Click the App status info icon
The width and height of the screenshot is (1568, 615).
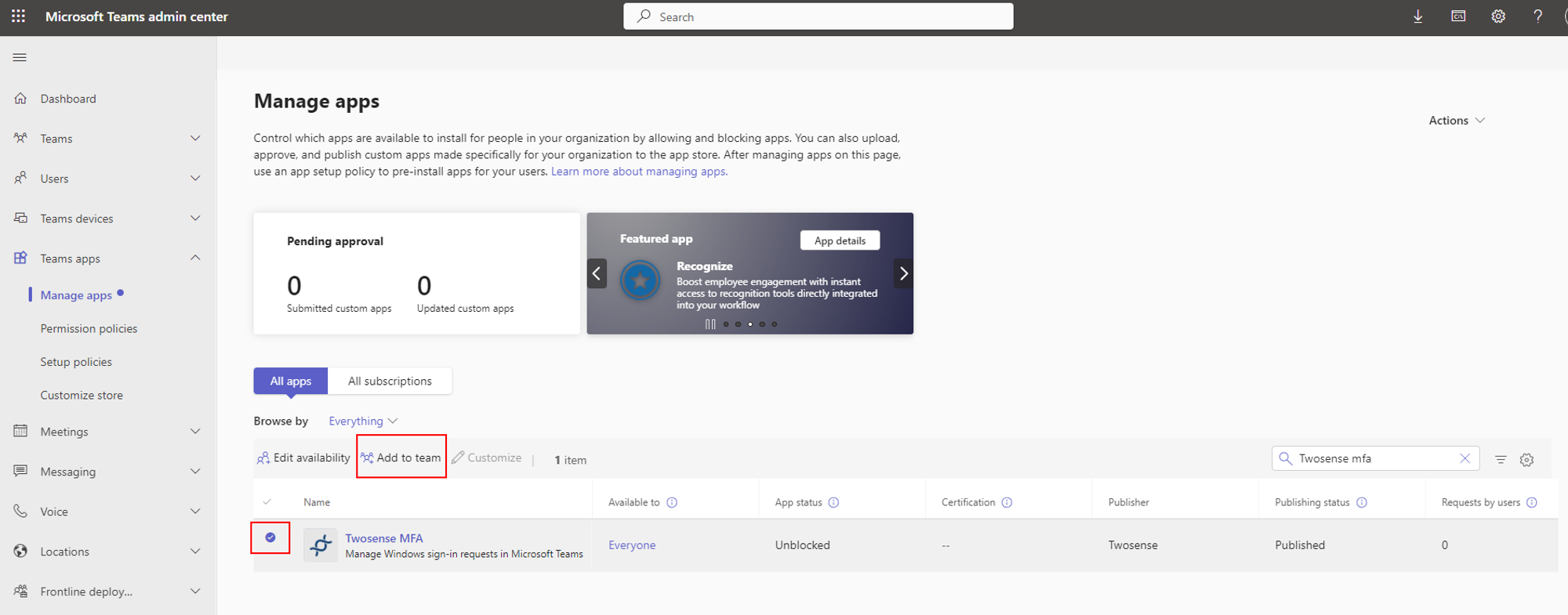pyautogui.click(x=833, y=502)
